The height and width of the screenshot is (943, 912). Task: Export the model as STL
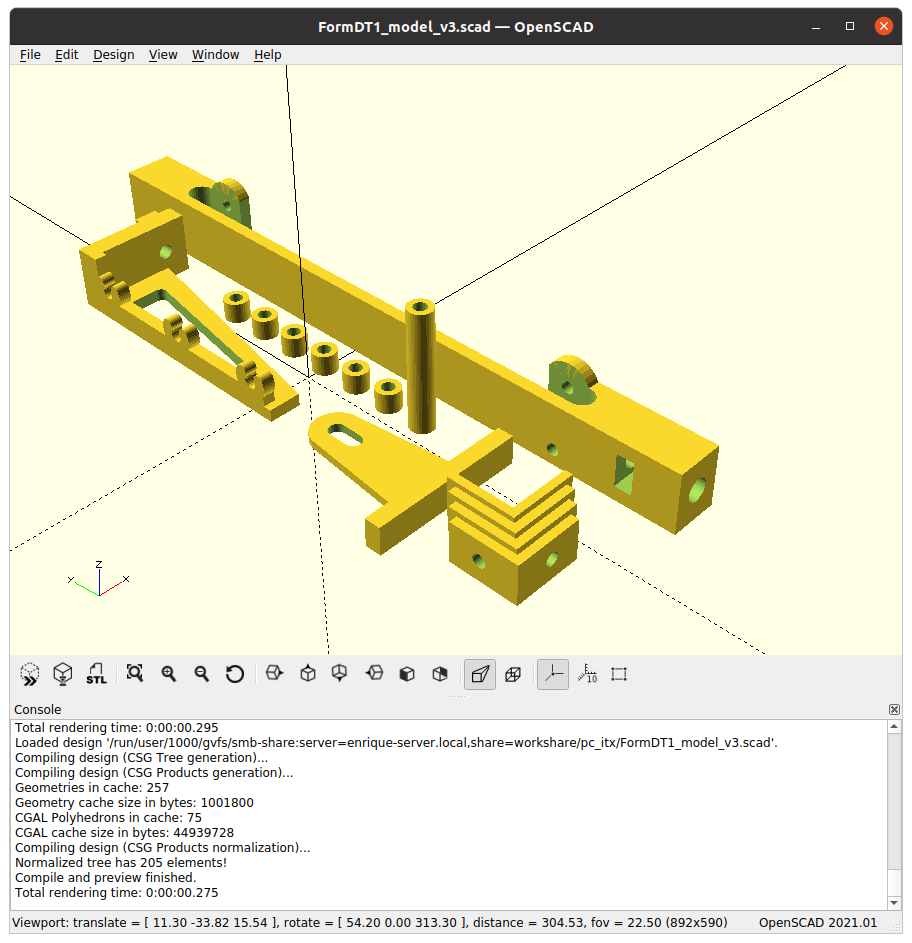coord(96,674)
